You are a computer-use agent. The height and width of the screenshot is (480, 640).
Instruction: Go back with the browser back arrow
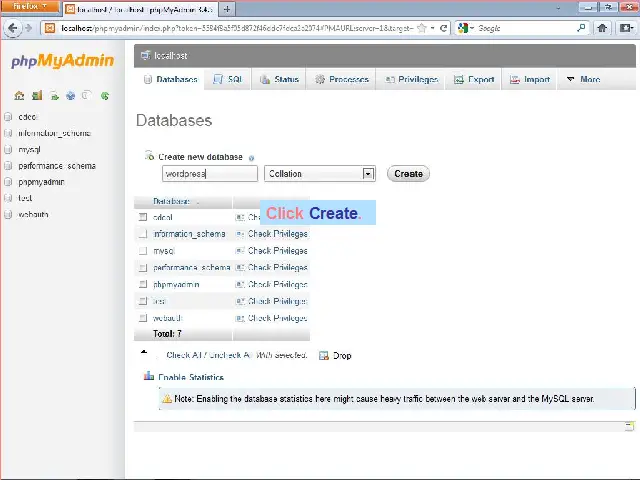[x=12, y=28]
